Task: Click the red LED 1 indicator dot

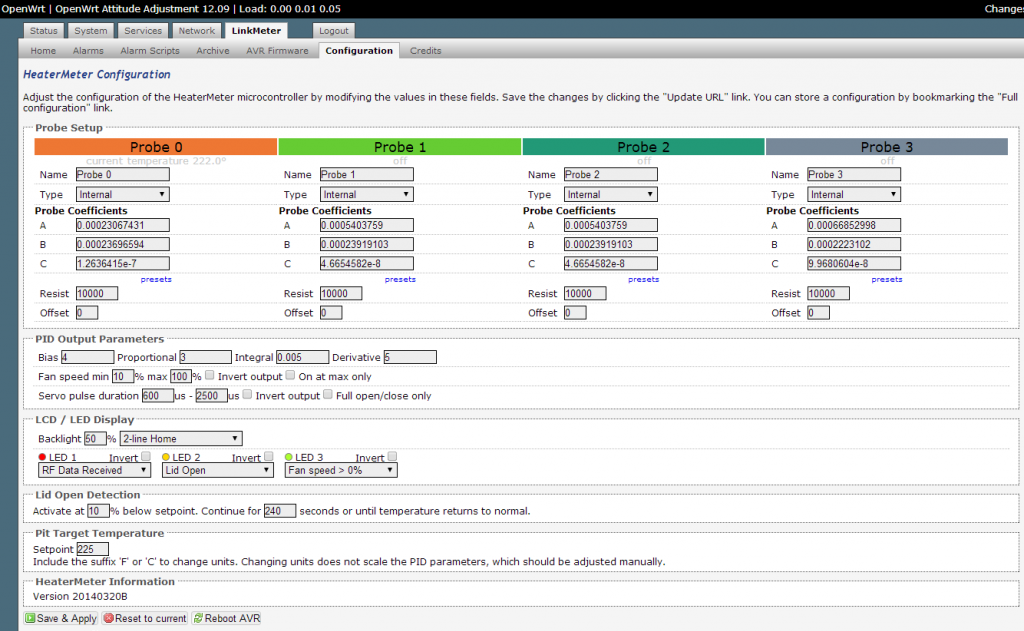Action: [42, 457]
